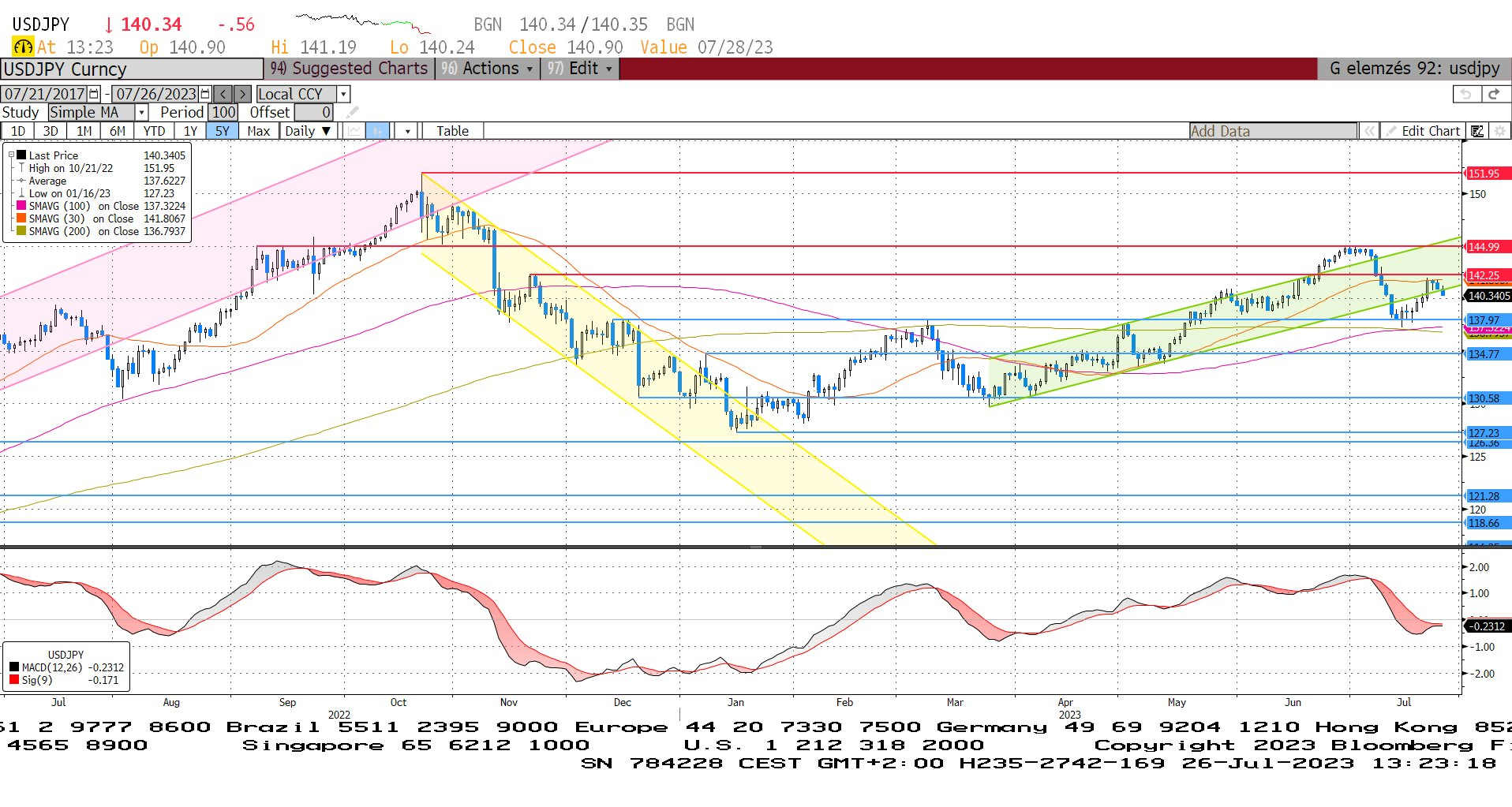Expand the Suggested Charts menu
The height and width of the screenshot is (807, 1512).
(349, 69)
